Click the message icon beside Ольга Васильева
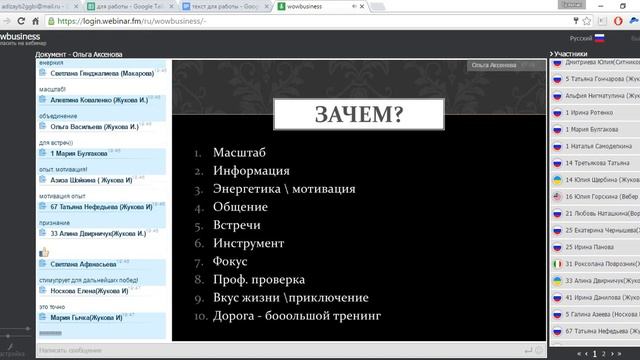The image size is (640, 360). [42, 126]
